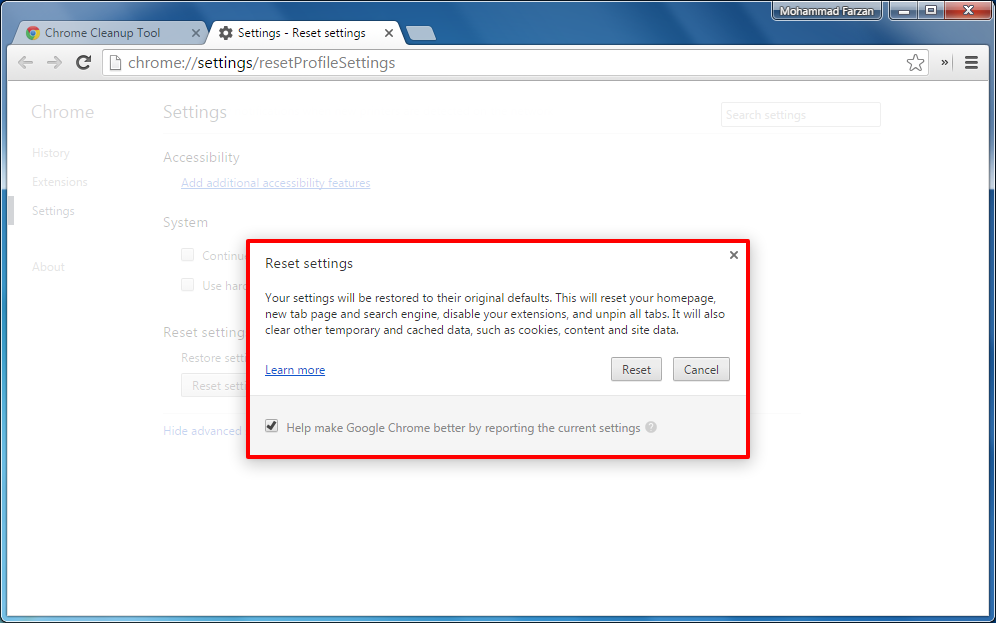996x623 pixels.
Task: Open the Learn more link
Action: [295, 370]
